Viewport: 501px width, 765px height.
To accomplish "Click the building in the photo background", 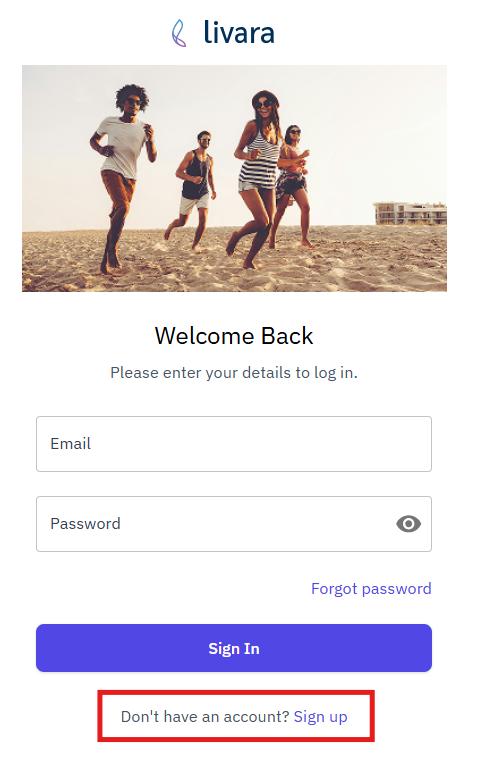I will point(410,213).
